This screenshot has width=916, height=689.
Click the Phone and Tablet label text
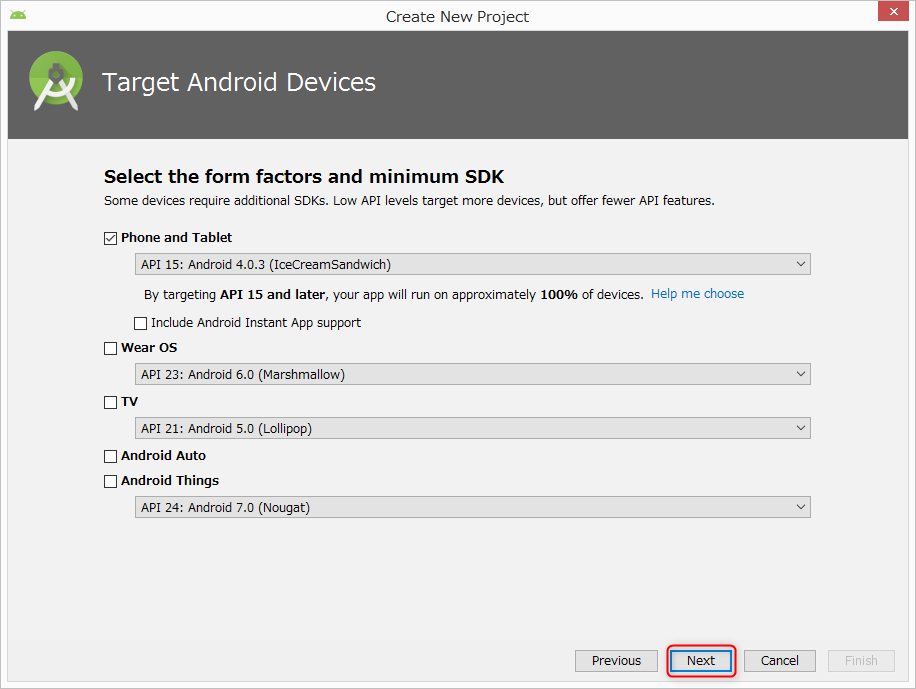click(x=176, y=238)
